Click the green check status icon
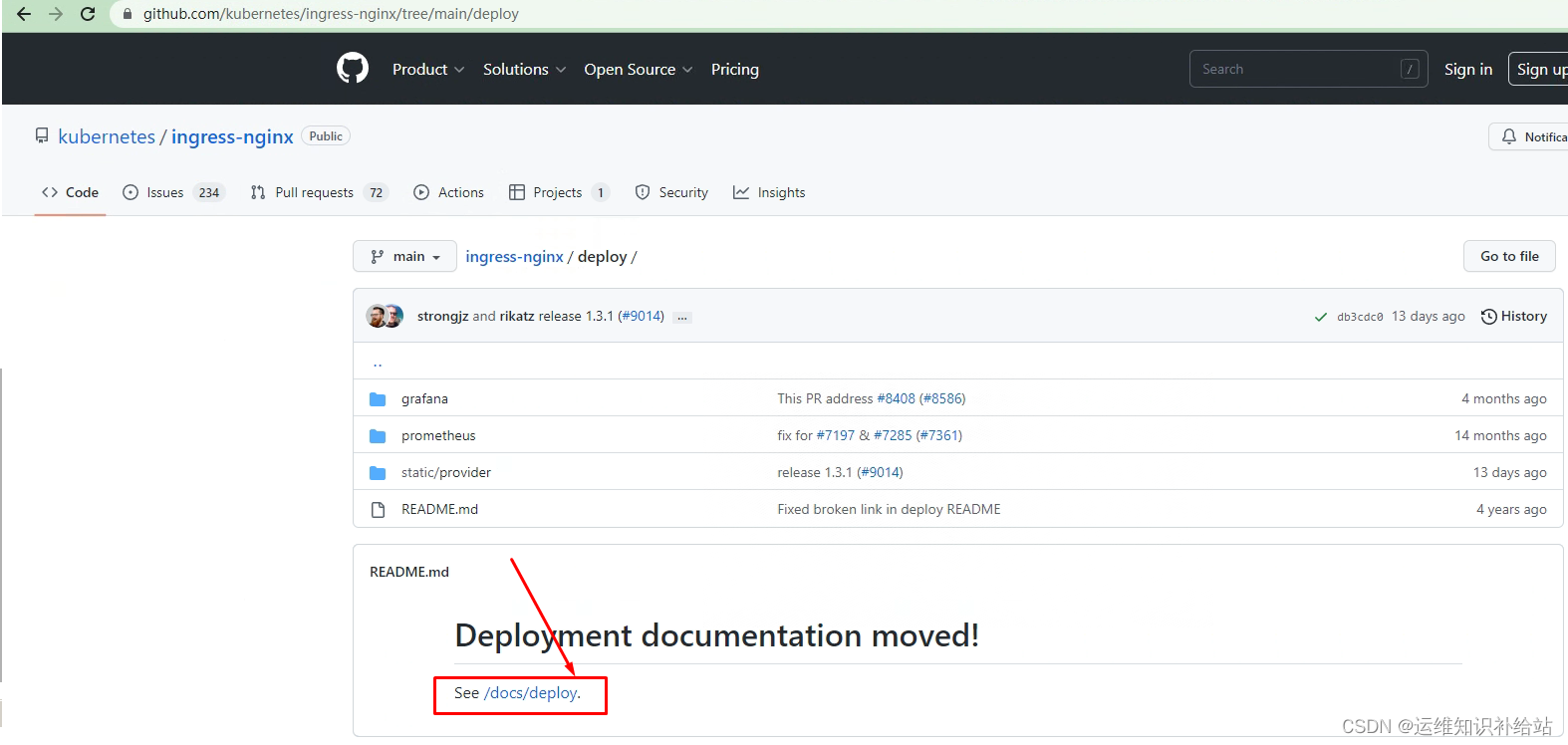The width and height of the screenshot is (1568, 745). coord(1321,317)
